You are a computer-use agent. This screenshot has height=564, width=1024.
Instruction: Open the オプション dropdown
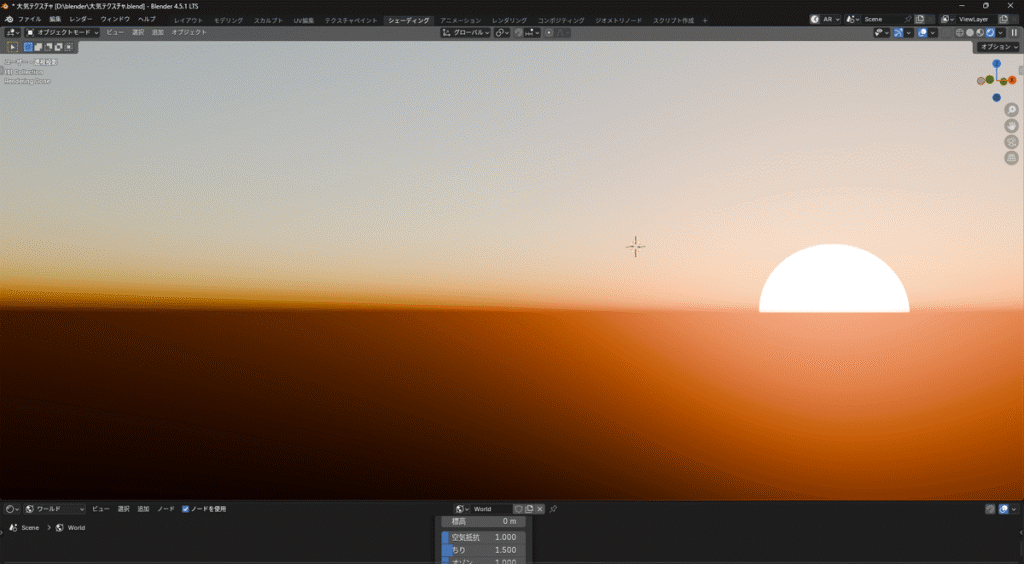[999, 47]
